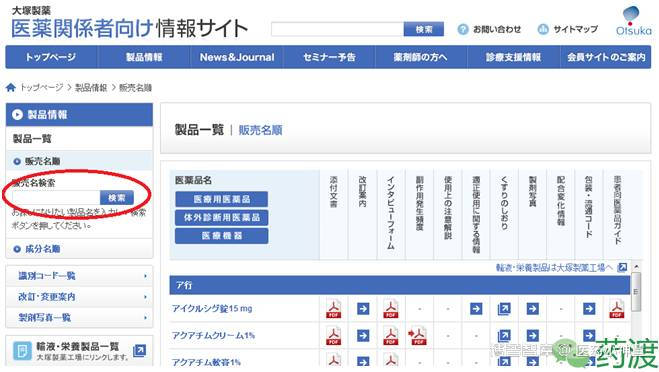Focus the 販売名検索 text field
This screenshot has height=372, width=659.
coord(56,198)
